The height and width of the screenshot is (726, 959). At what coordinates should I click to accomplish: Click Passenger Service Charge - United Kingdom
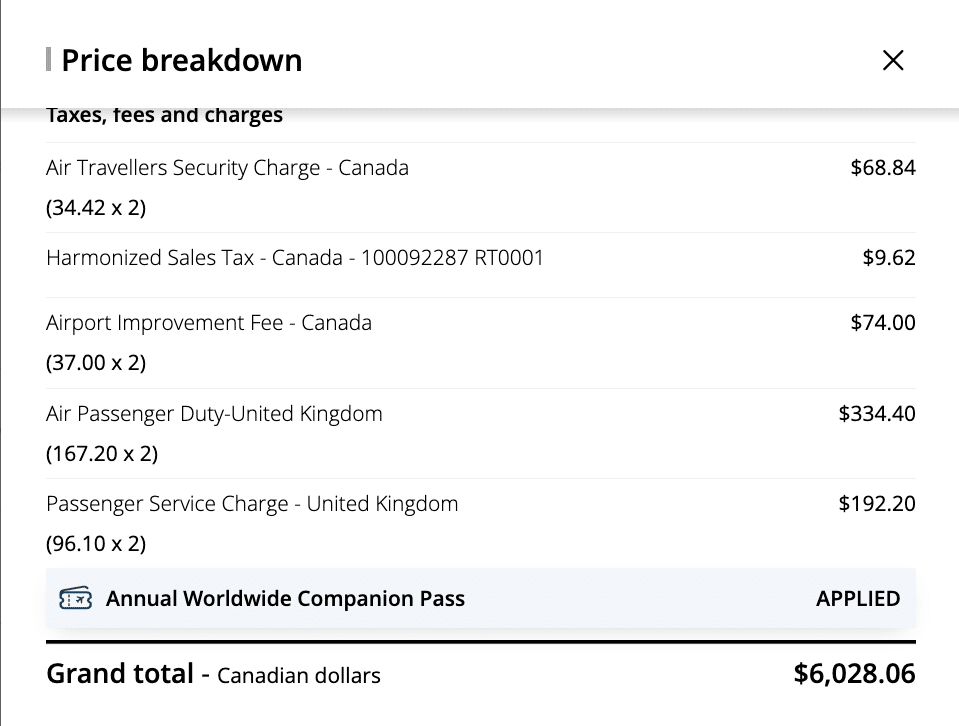252,504
